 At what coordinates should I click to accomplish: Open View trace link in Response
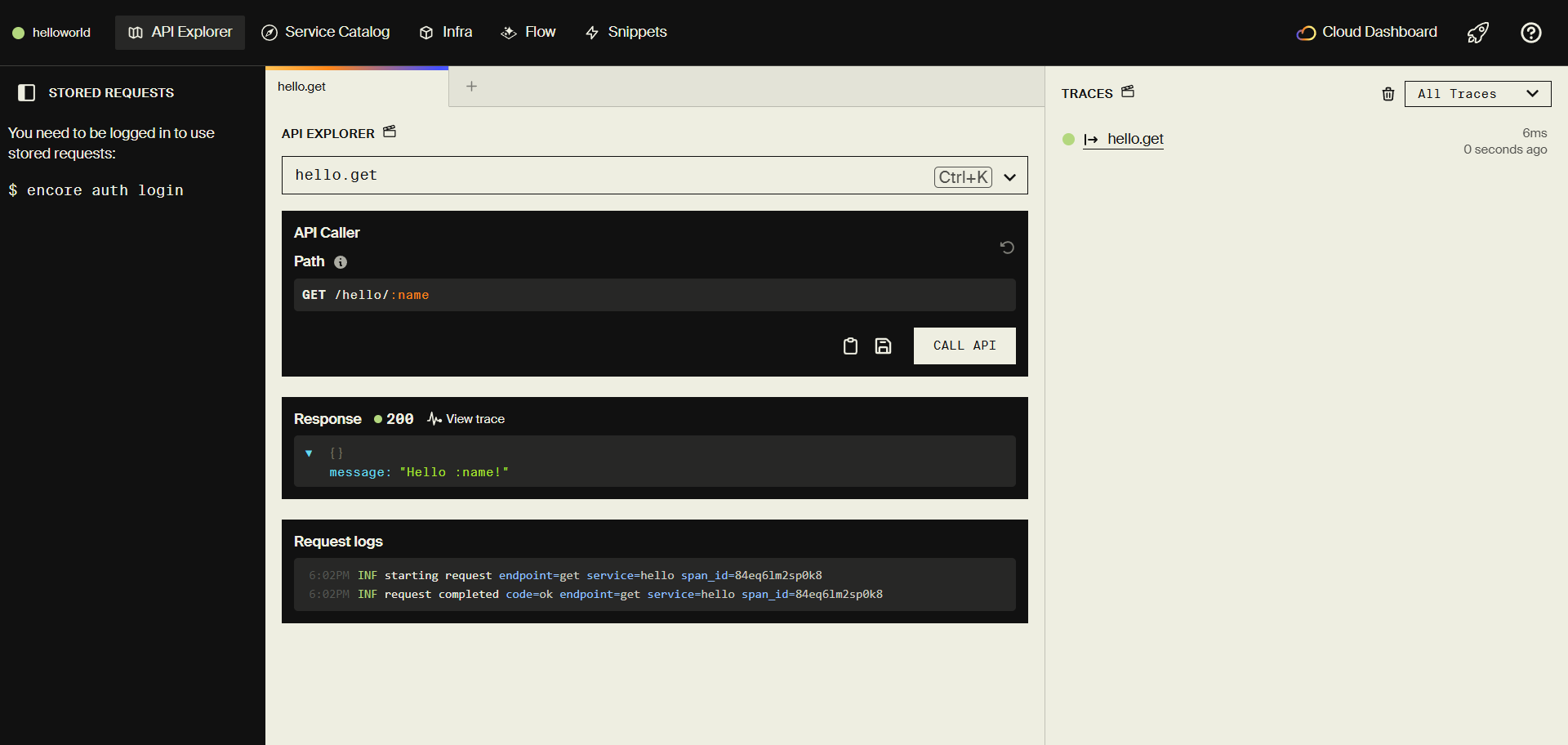[x=466, y=419]
